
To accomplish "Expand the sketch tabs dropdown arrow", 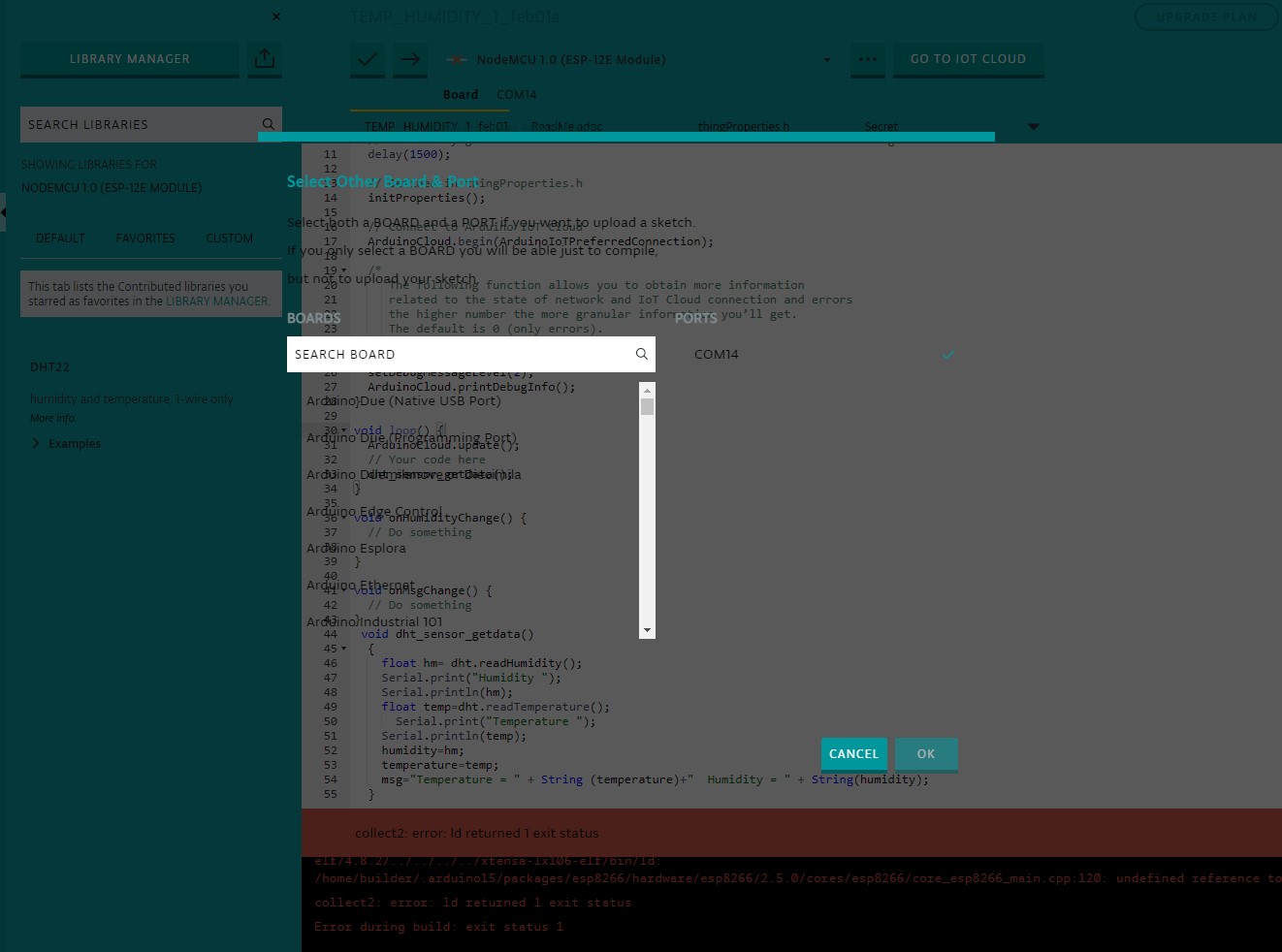I will pyautogui.click(x=1033, y=126).
